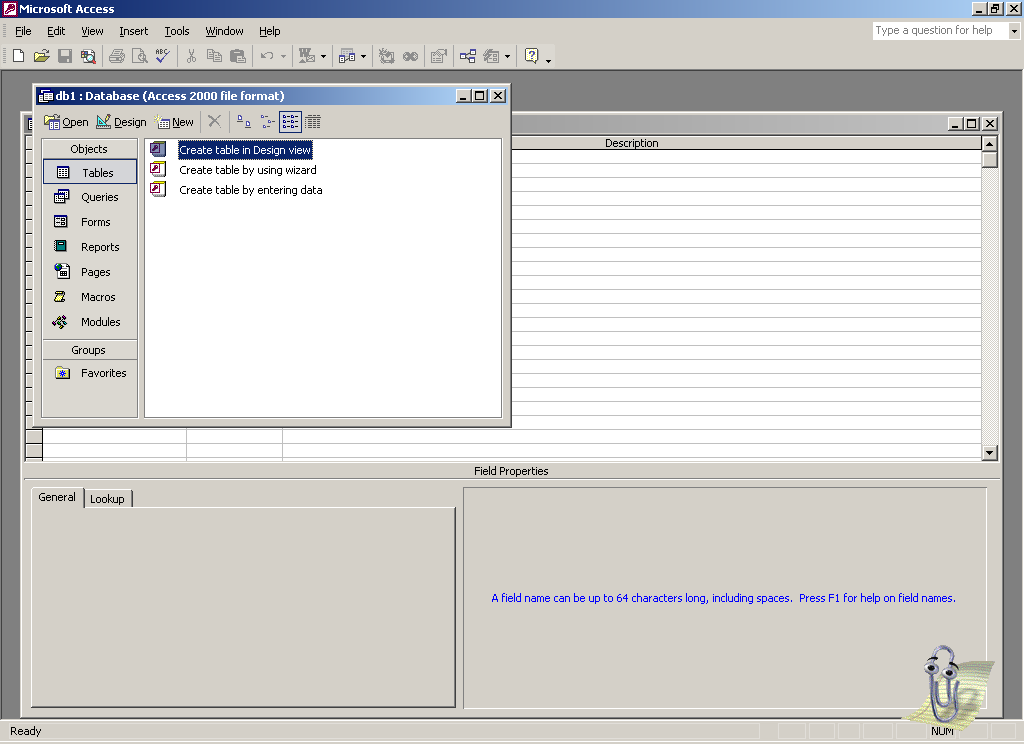Image resolution: width=1024 pixels, height=744 pixels.
Task: Switch db1 window to Large Icons view
Action: [244, 121]
